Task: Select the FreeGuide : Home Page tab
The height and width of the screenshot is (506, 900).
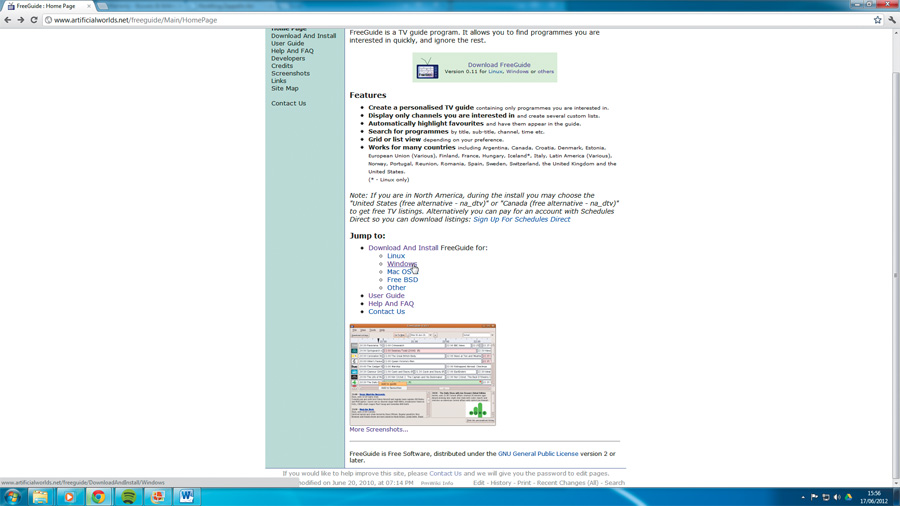Action: click(49, 6)
